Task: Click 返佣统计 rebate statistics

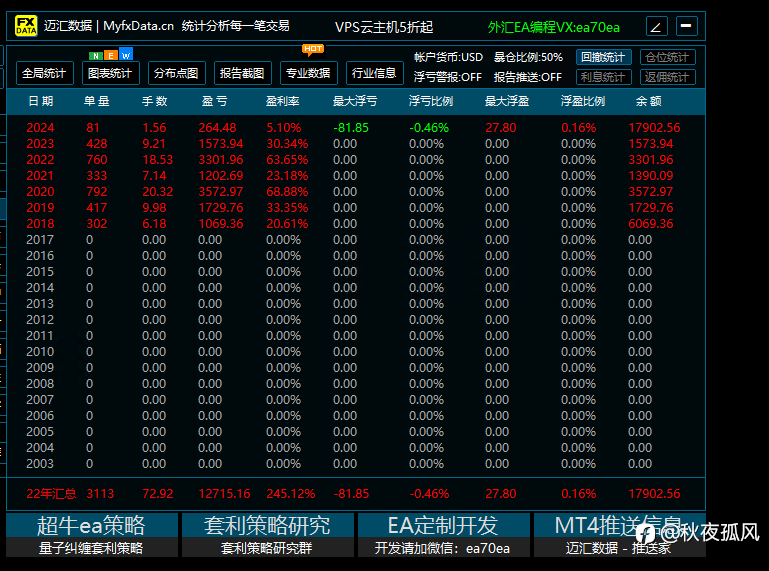Action: pyautogui.click(x=667, y=78)
